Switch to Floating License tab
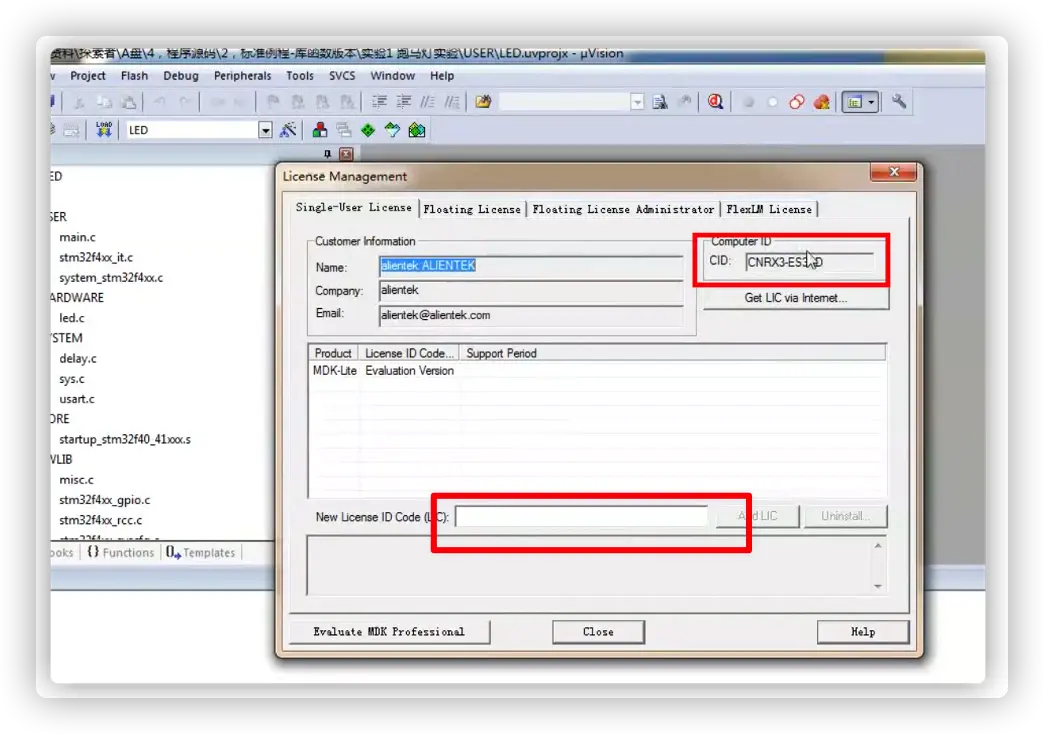The width and height of the screenshot is (1044, 734). pyautogui.click(x=472, y=209)
